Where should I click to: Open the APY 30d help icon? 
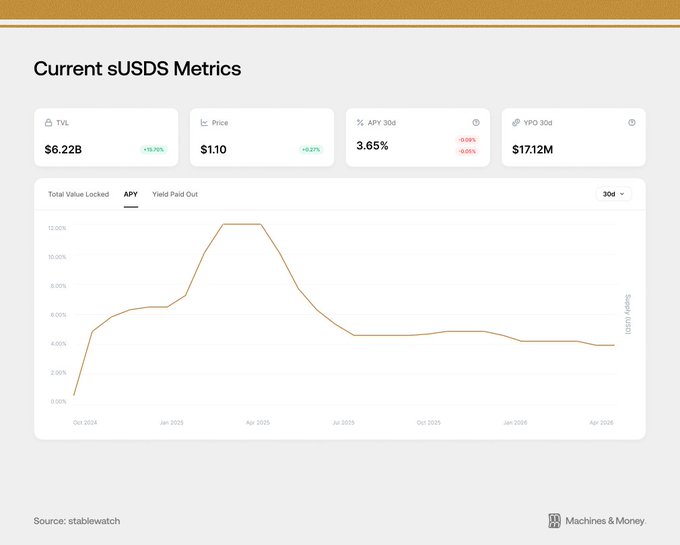click(476, 123)
